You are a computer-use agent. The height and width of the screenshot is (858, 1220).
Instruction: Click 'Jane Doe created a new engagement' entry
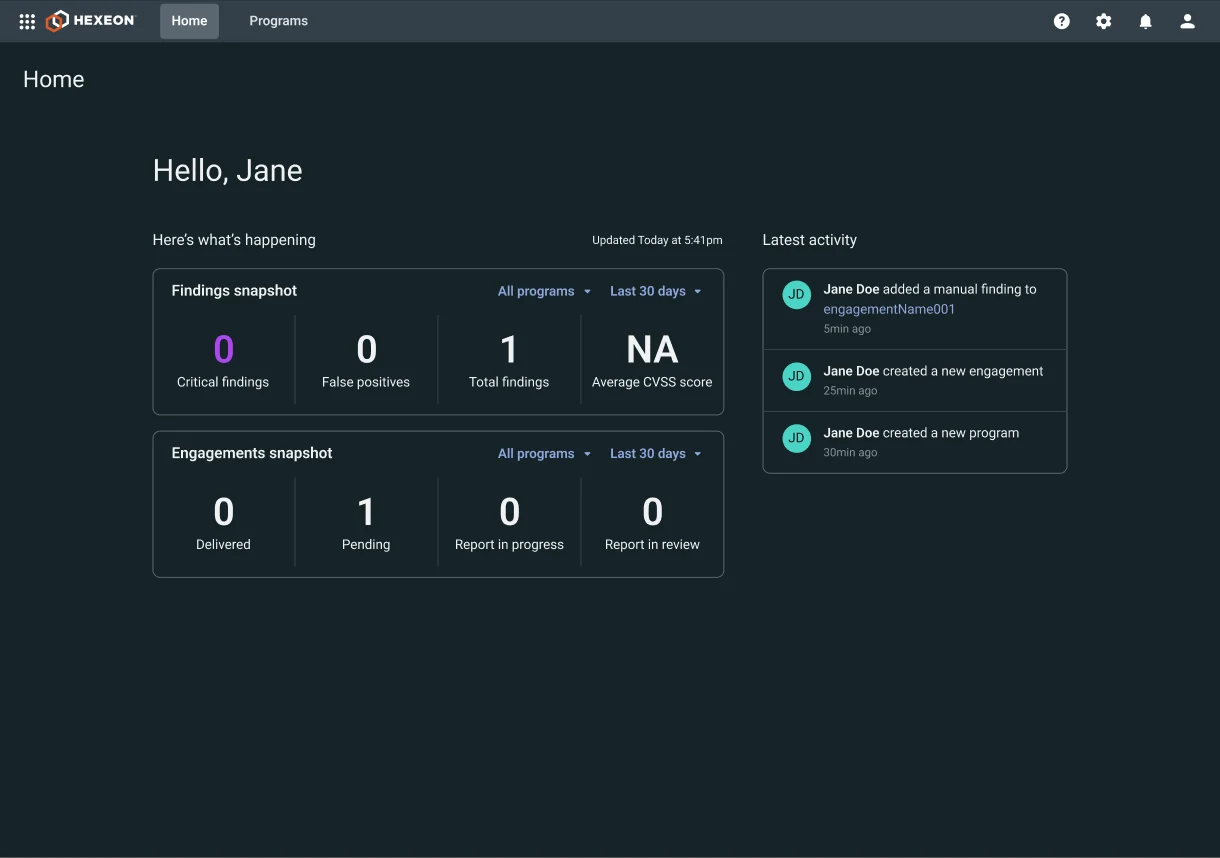915,380
